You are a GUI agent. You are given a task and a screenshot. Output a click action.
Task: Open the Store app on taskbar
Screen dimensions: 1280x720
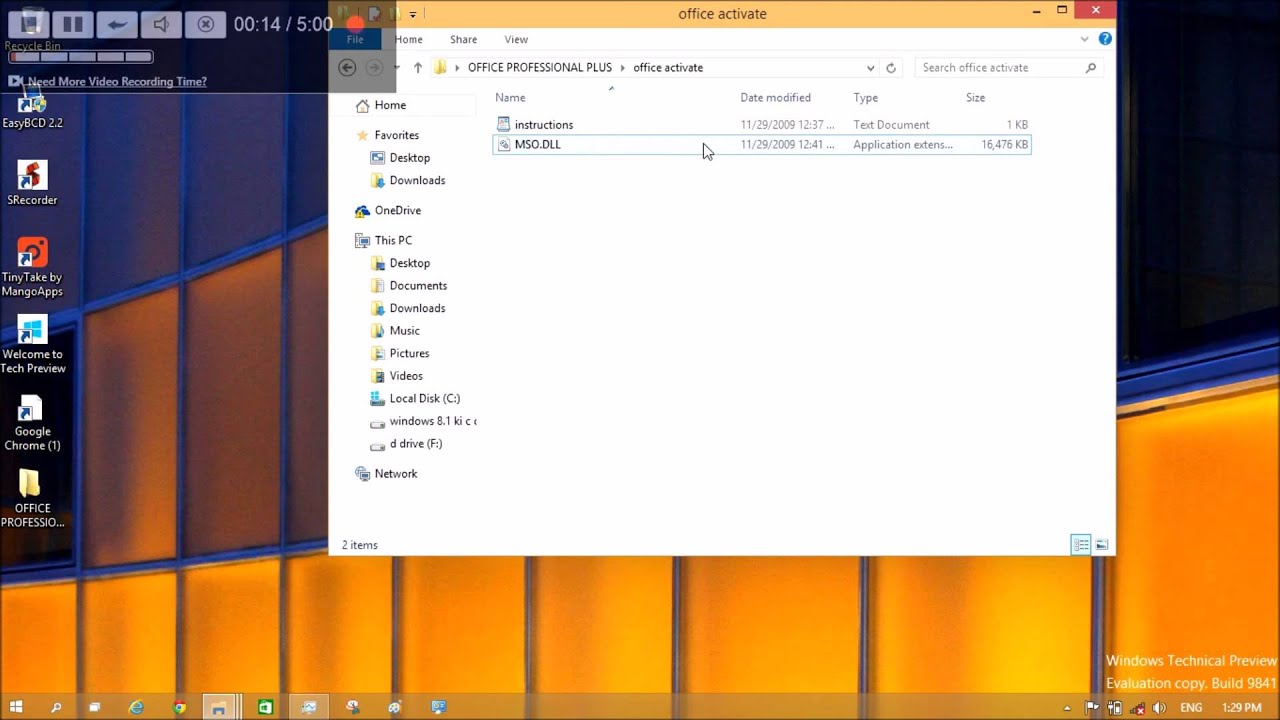(x=265, y=707)
